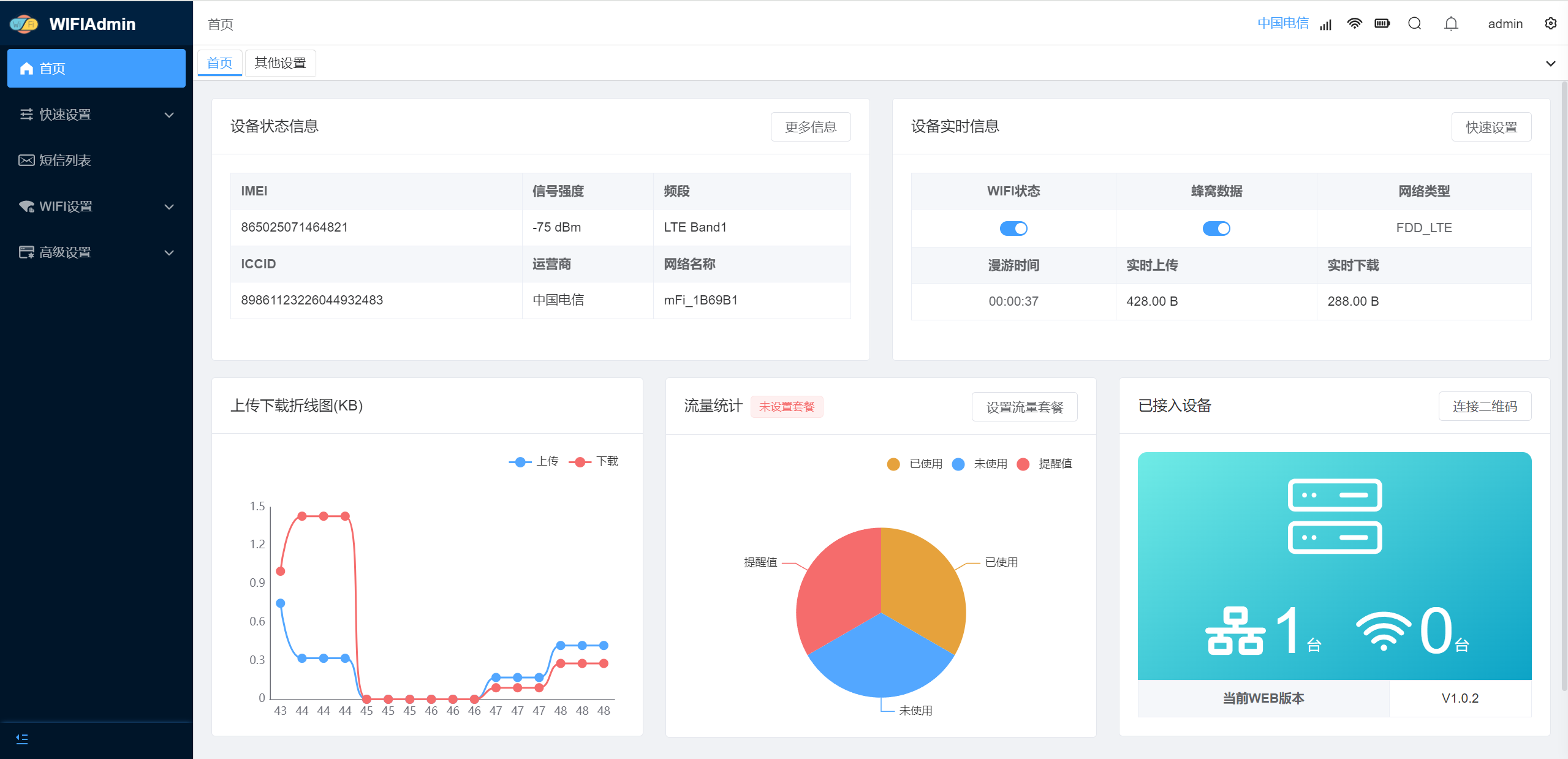The width and height of the screenshot is (1568, 759).
Task: Click the WEB version V1.0.2
Action: [1460, 698]
